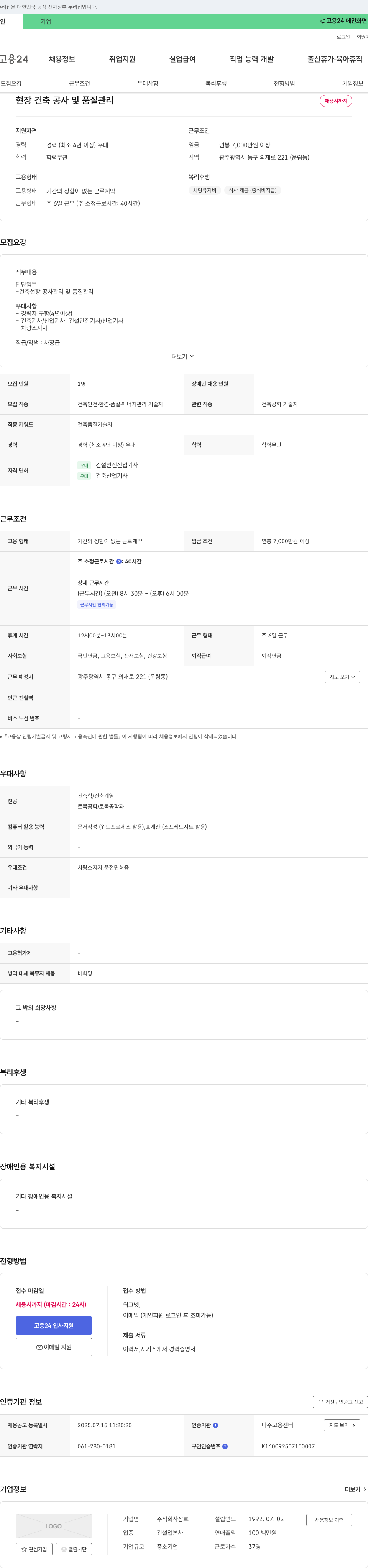Click info icon next to 주 소정근로시간
Image resolution: width=368 pixels, height=1568 pixels.
click(118, 562)
